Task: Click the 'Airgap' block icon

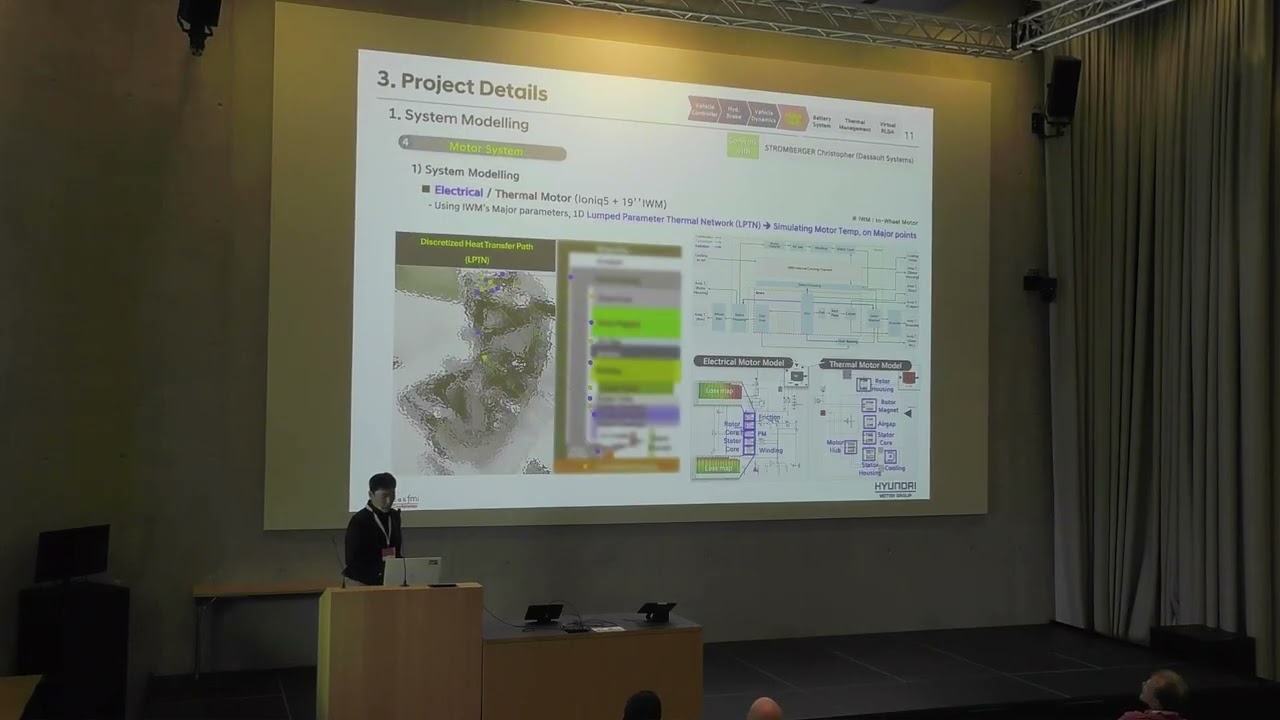Action: tap(869, 422)
